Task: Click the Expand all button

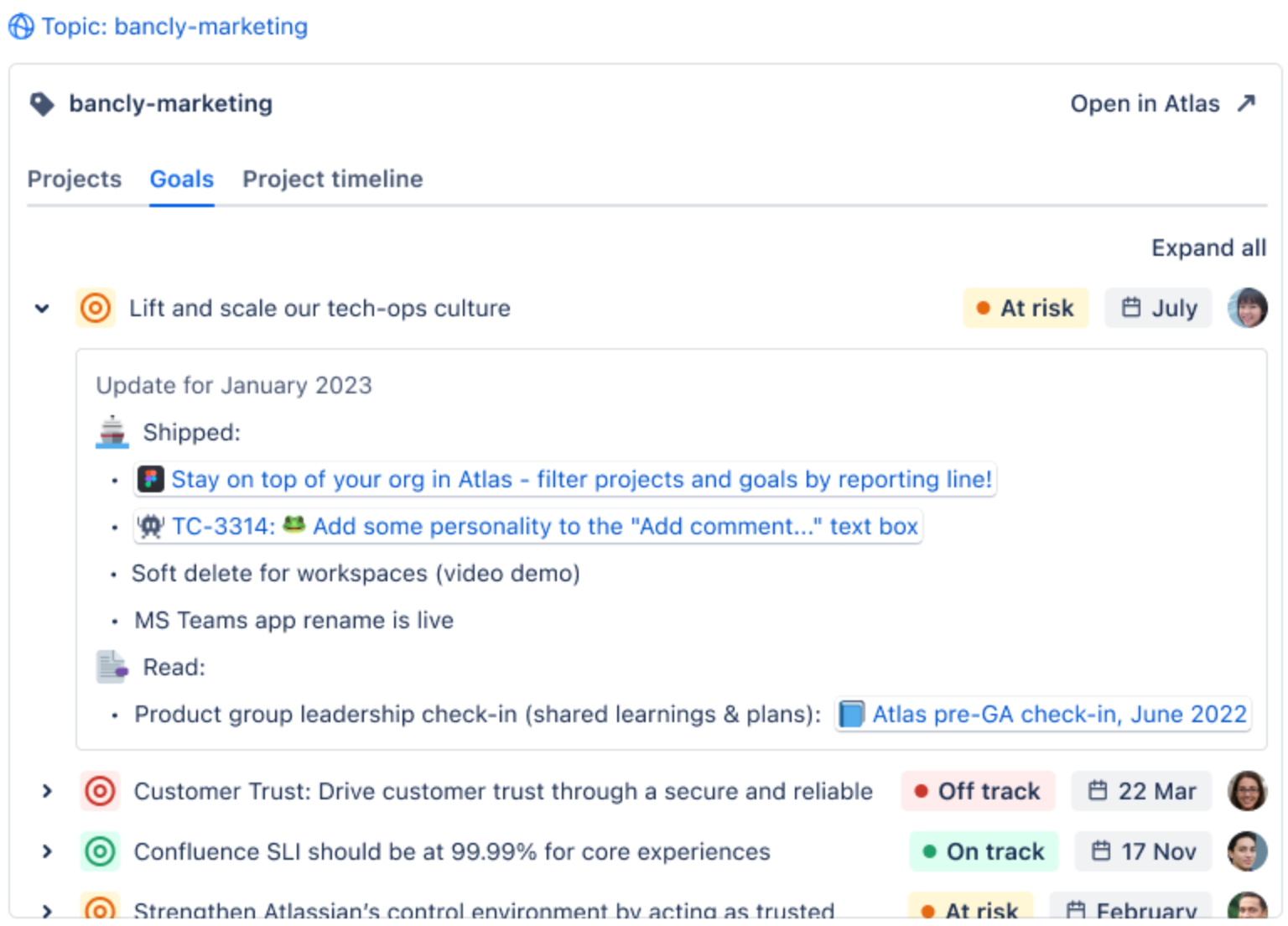Action: 1208,247
